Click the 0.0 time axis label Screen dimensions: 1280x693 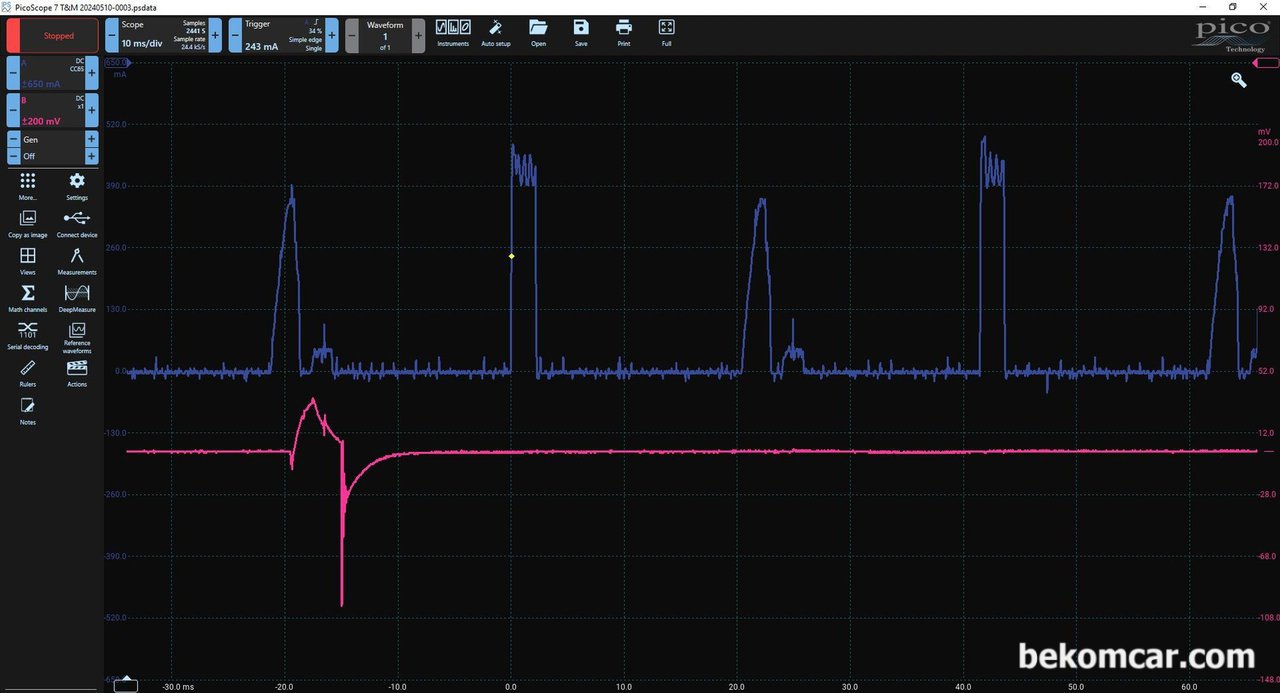511,687
